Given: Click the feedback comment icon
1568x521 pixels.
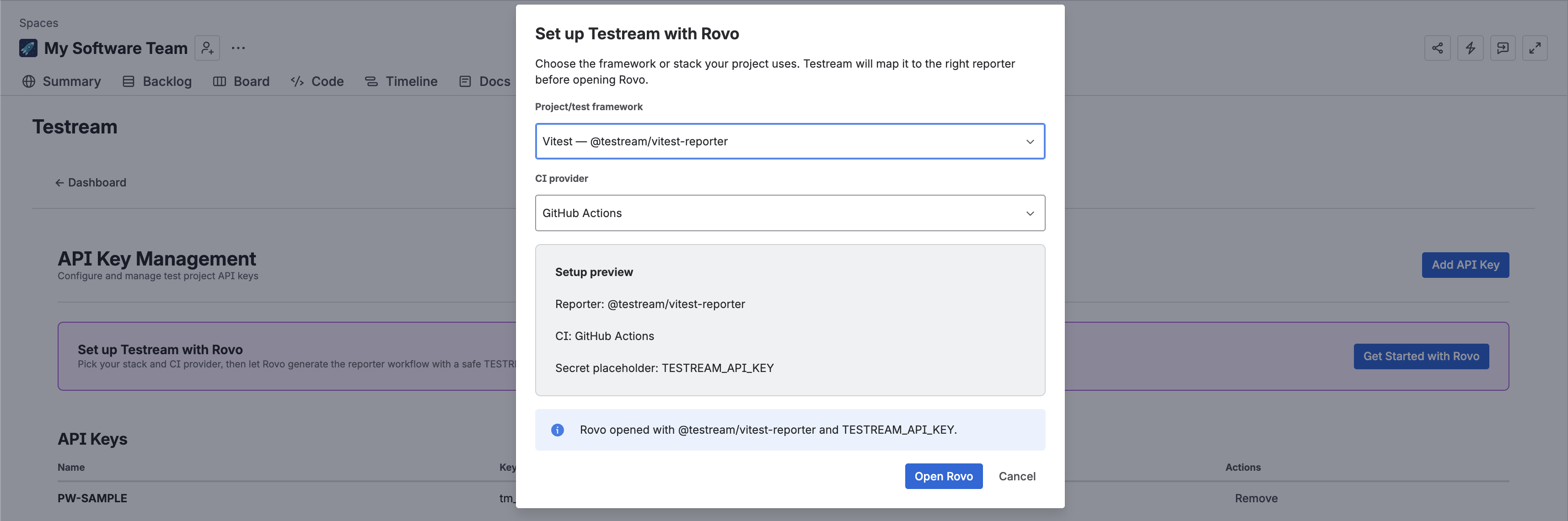Looking at the screenshot, I should [1502, 48].
